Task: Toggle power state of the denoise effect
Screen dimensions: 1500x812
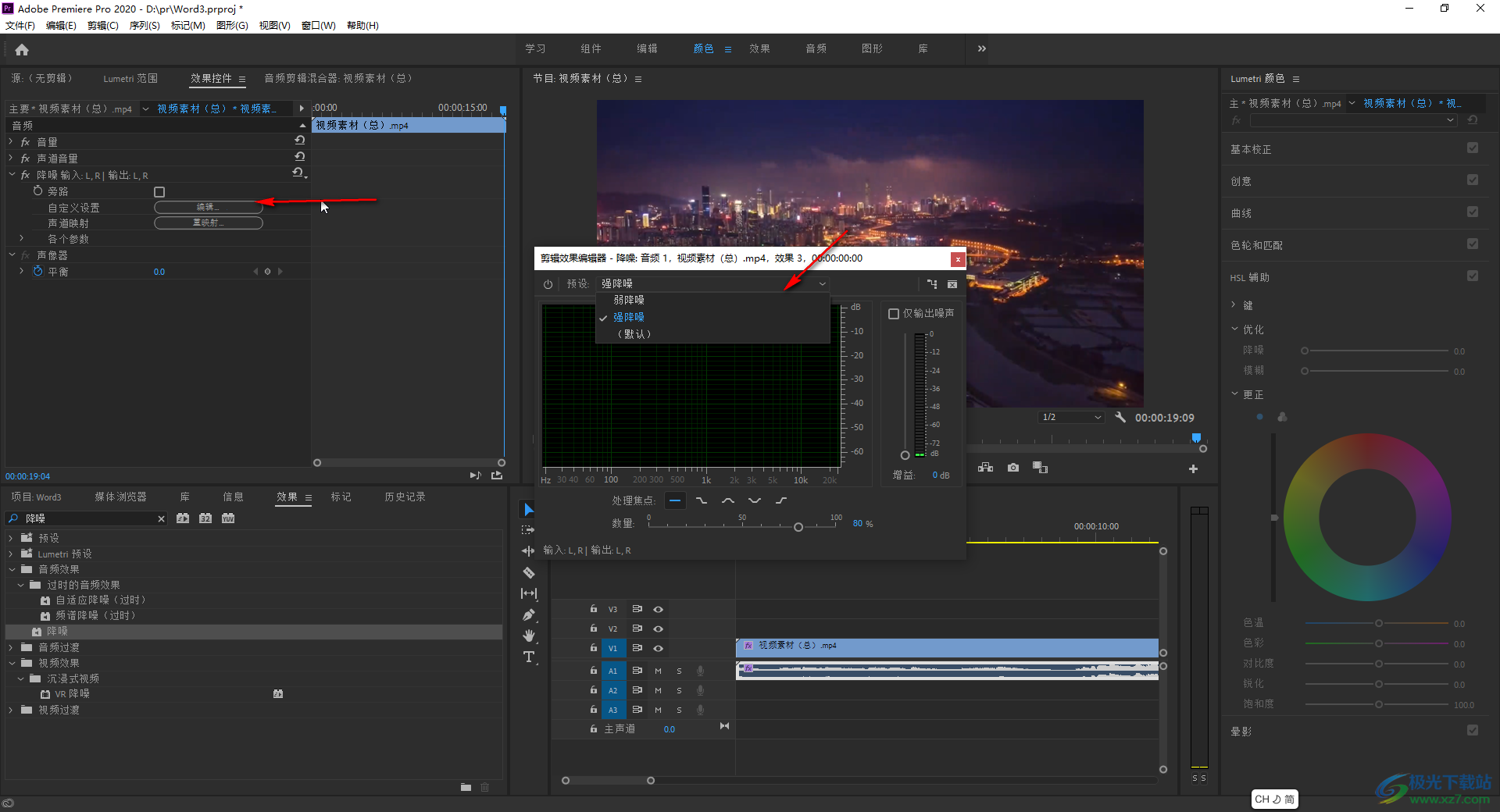Action: click(x=548, y=284)
